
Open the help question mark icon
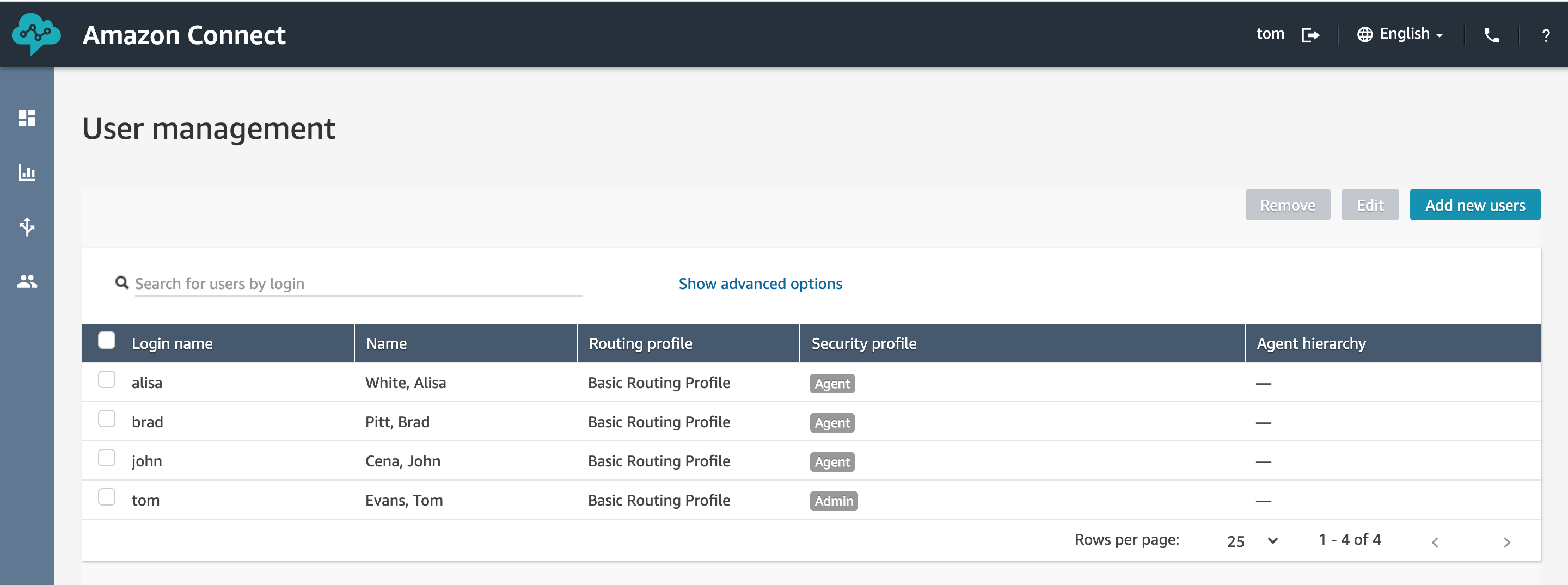click(x=1546, y=35)
